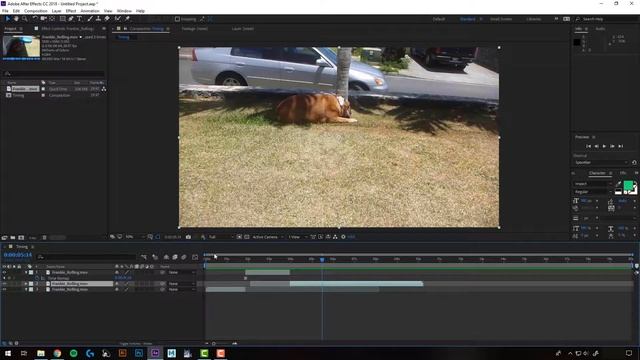The width and height of the screenshot is (640, 360).
Task: Select the Roto Brush tool
Action: coord(118,19)
